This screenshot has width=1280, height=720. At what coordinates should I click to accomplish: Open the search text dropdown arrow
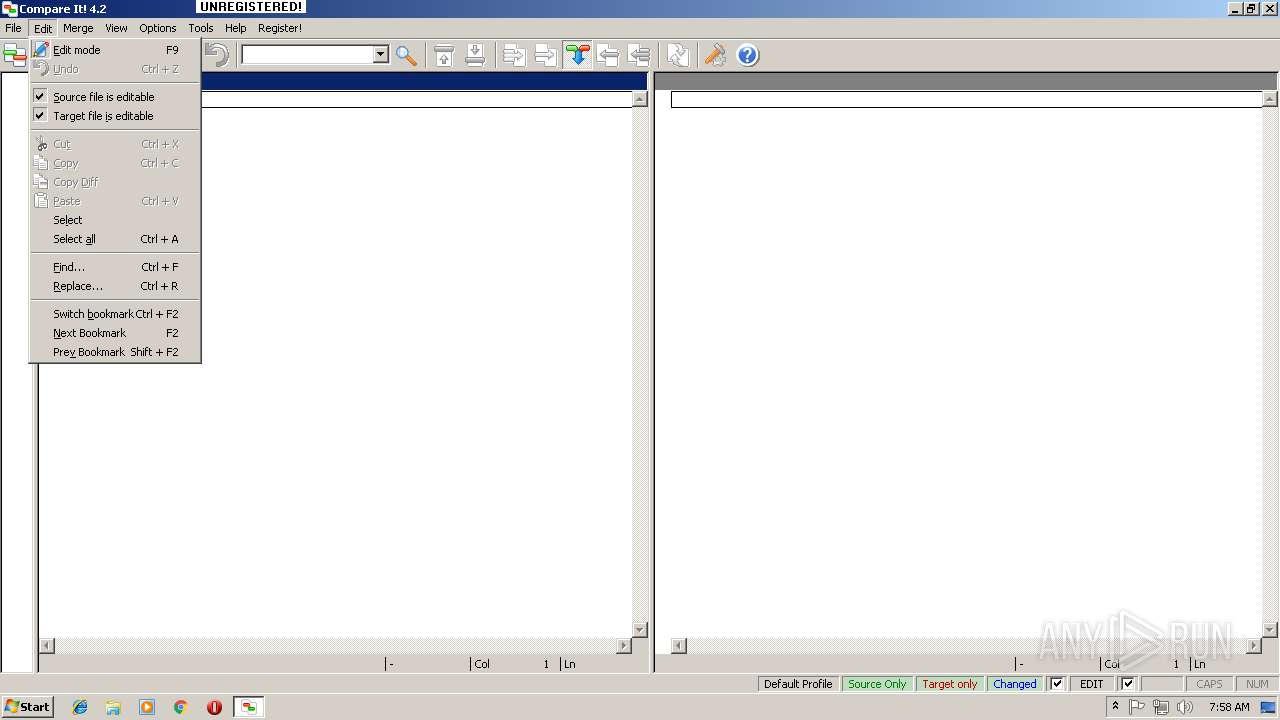[x=380, y=55]
